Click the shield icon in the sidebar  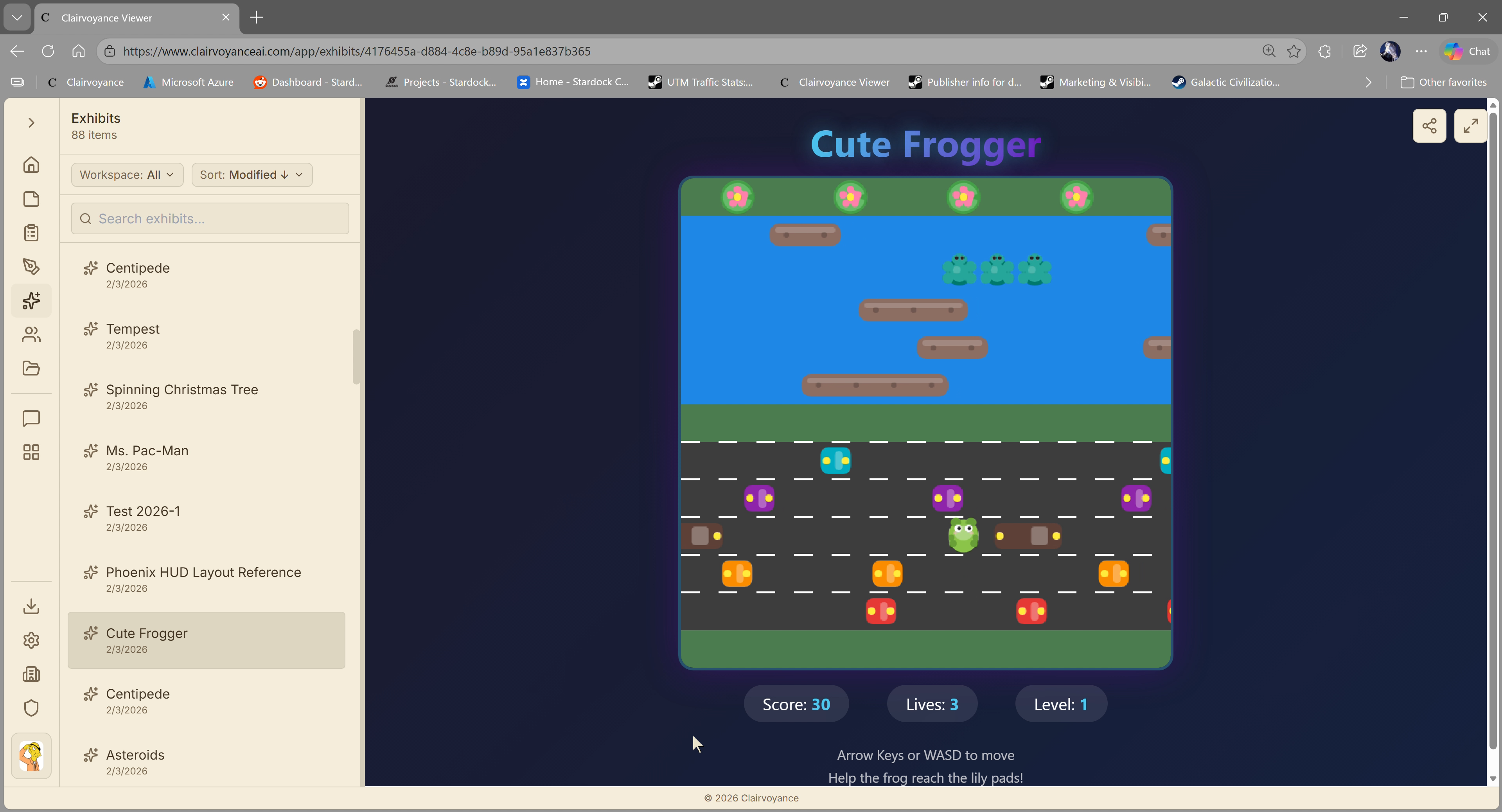coord(31,708)
